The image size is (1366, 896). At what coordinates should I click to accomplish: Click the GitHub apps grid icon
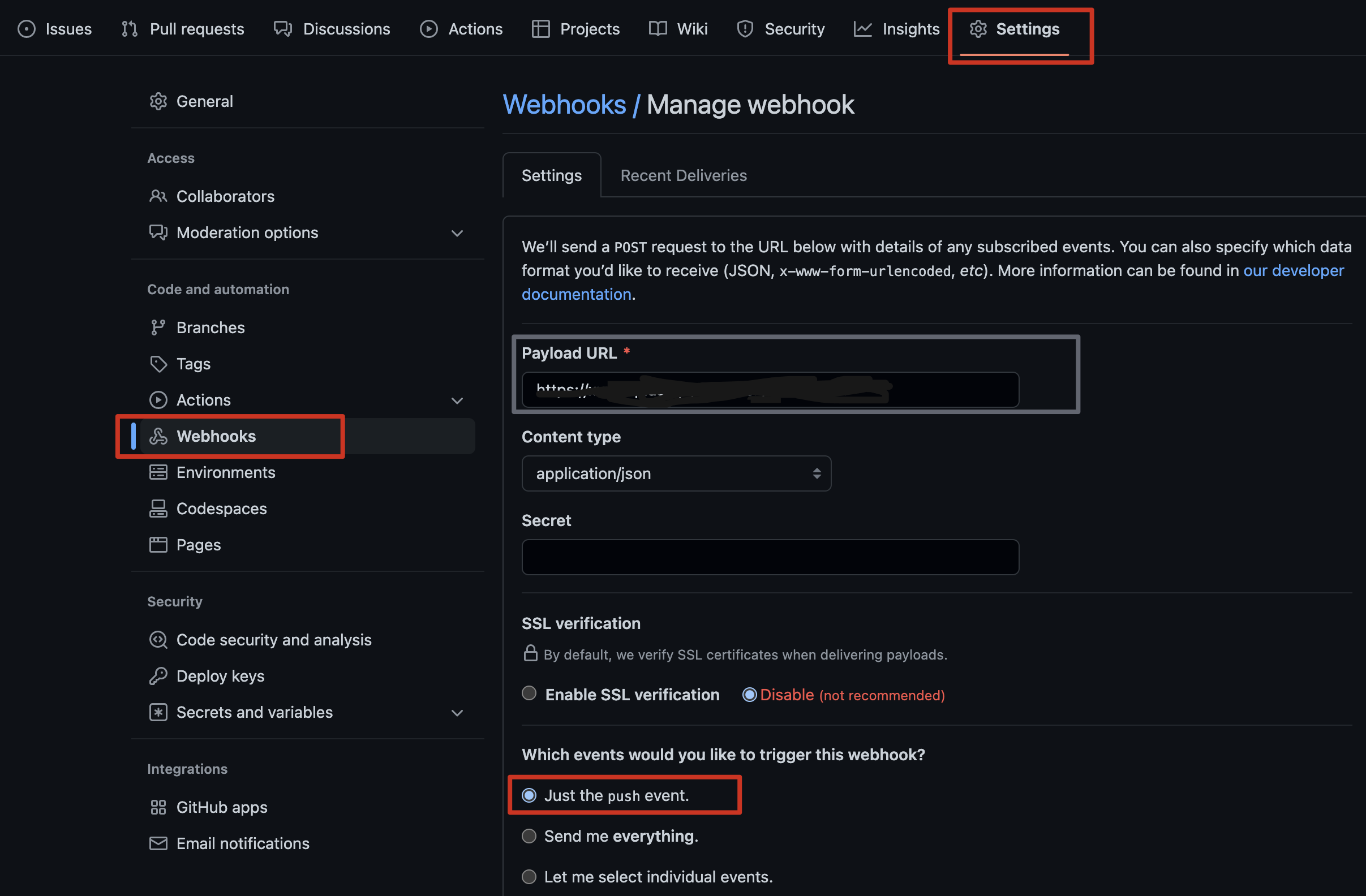click(x=158, y=807)
